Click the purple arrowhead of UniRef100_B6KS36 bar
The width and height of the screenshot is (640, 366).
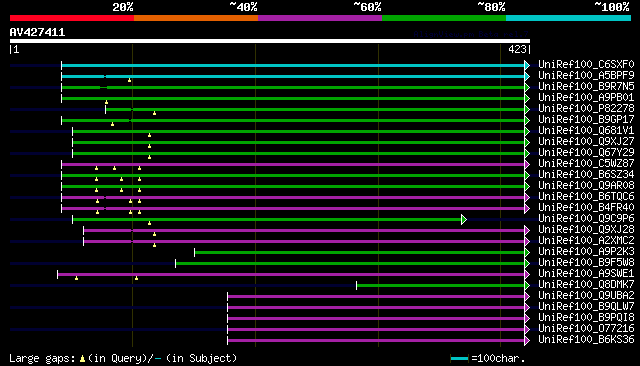pos(527,341)
